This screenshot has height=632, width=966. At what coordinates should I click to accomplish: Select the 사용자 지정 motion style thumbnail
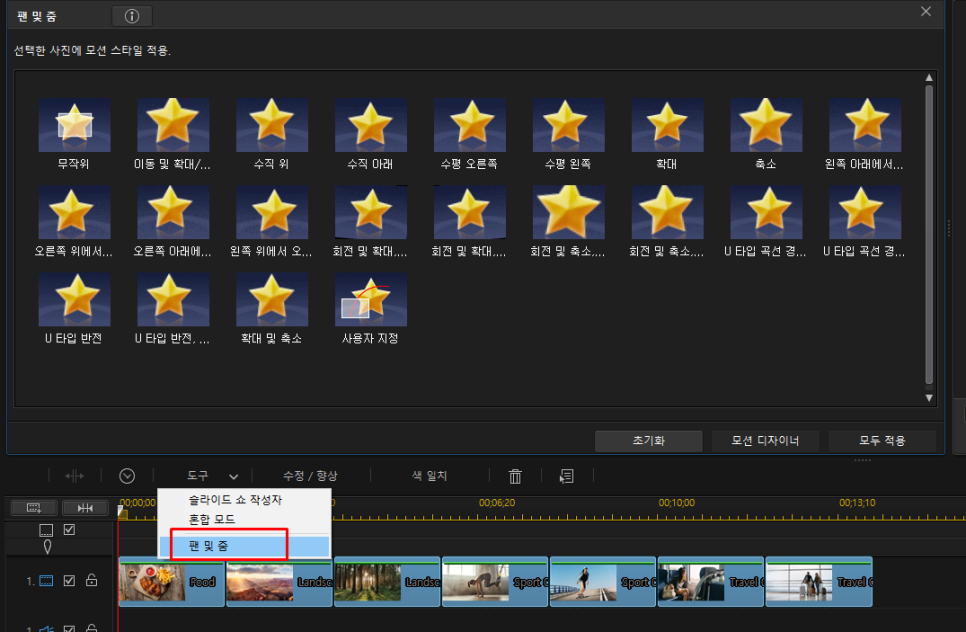(x=370, y=309)
